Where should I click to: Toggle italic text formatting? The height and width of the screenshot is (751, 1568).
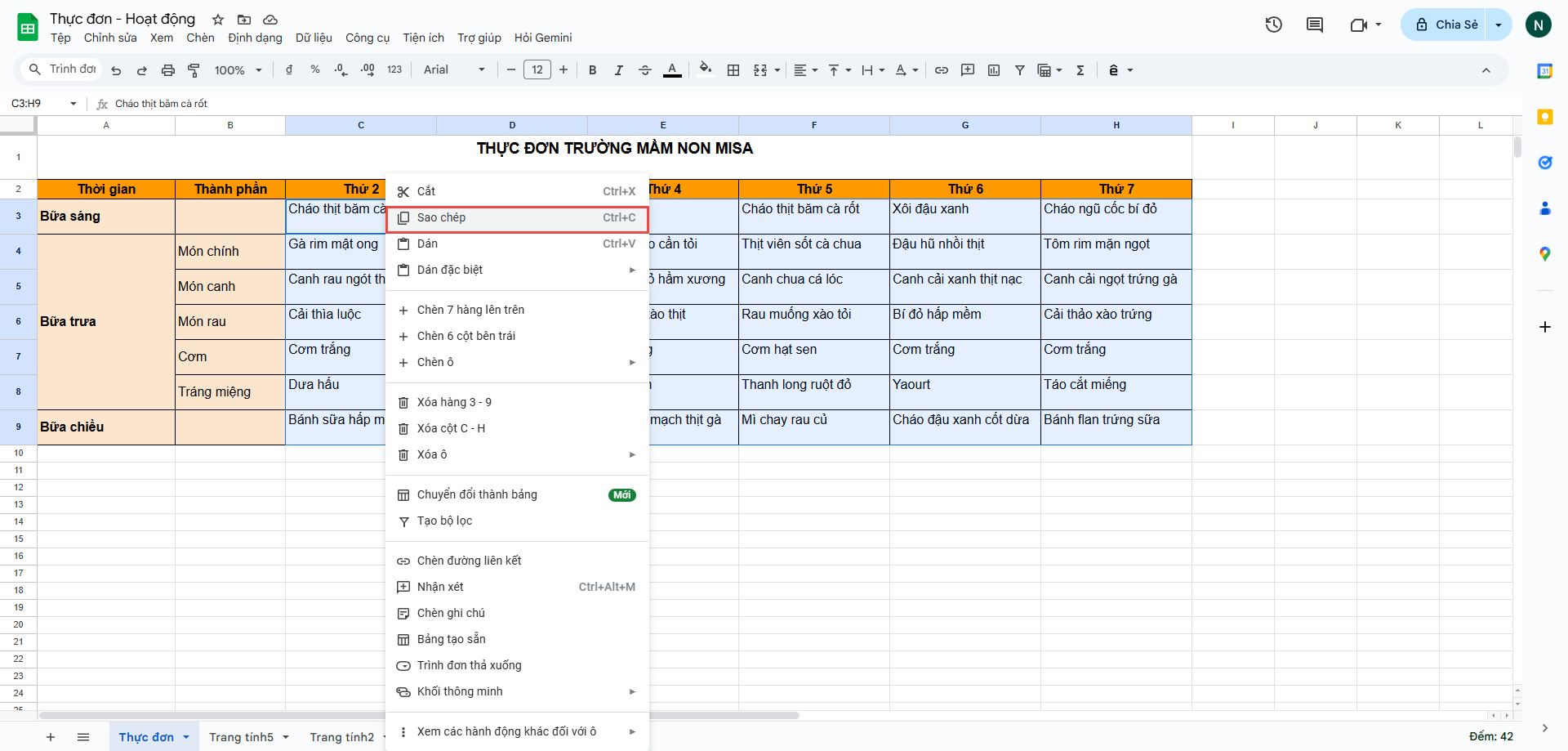(x=618, y=70)
